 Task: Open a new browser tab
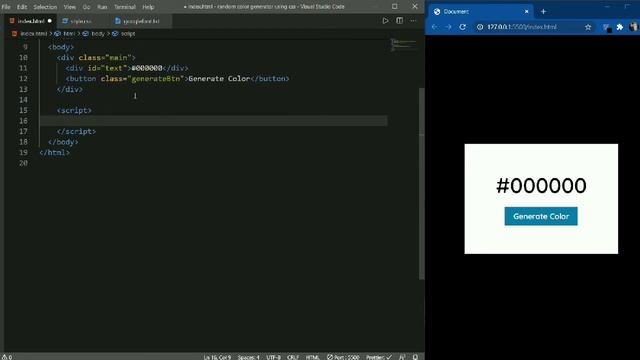[x=543, y=11]
